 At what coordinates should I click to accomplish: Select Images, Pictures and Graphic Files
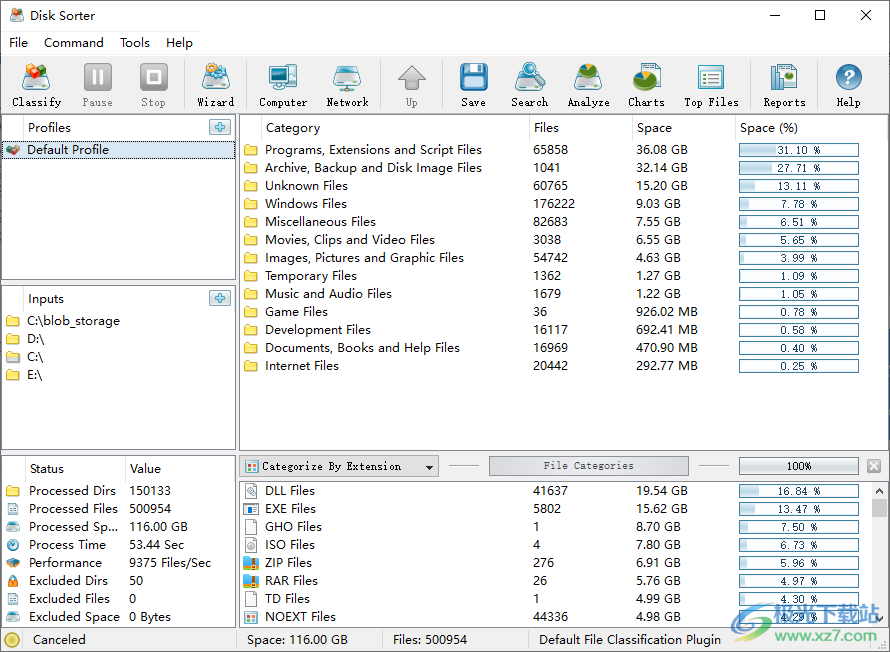(x=364, y=258)
